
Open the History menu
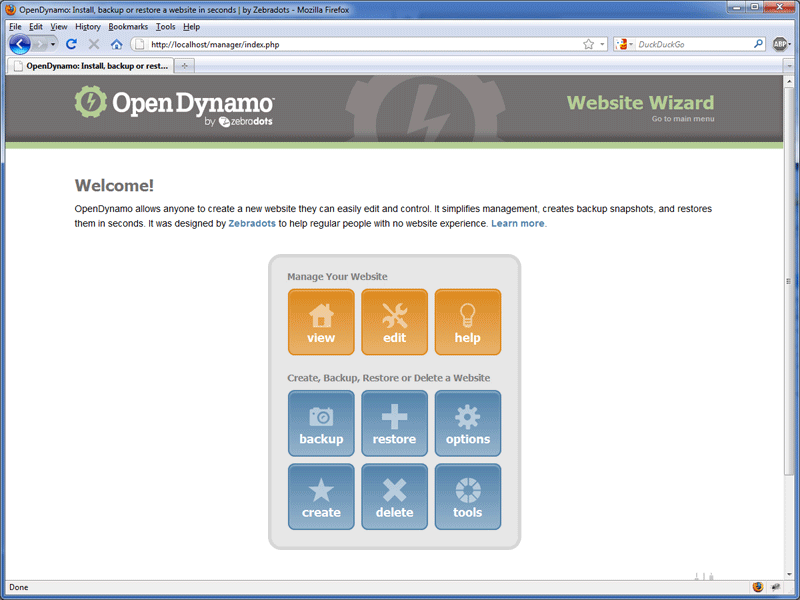click(88, 26)
